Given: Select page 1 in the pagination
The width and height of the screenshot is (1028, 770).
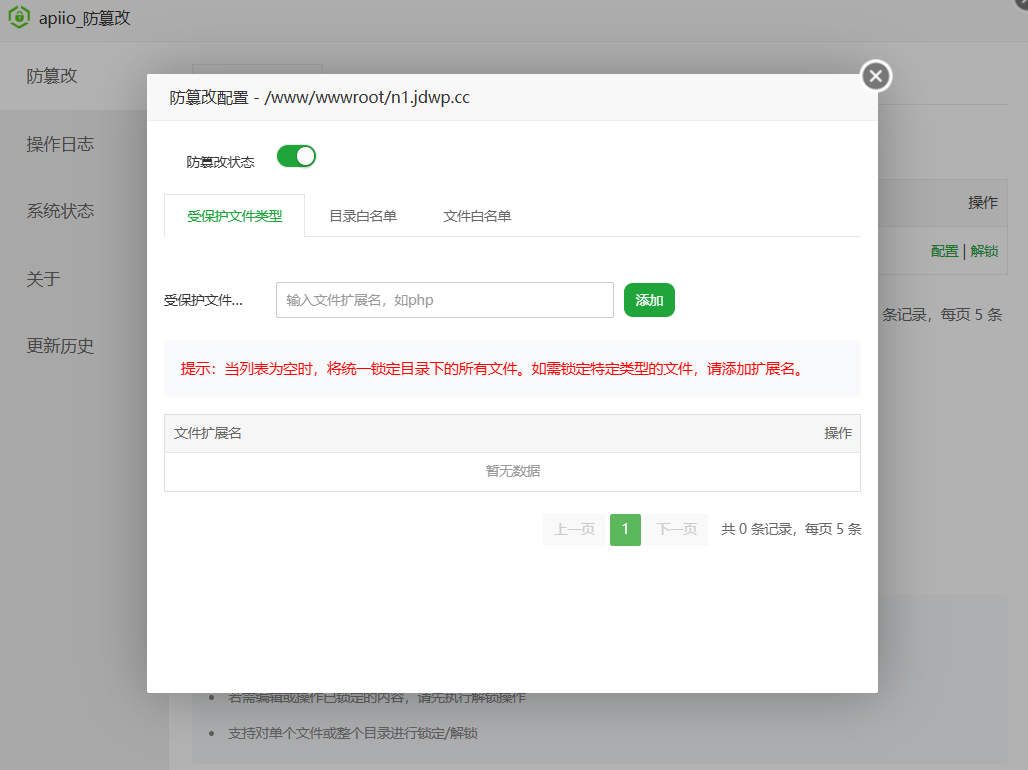Looking at the screenshot, I should point(625,530).
